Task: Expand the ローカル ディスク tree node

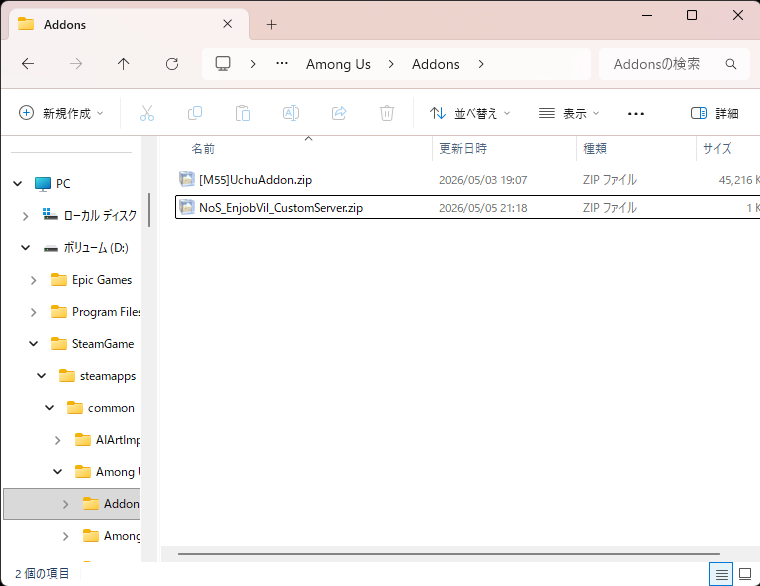Action: click(25, 216)
